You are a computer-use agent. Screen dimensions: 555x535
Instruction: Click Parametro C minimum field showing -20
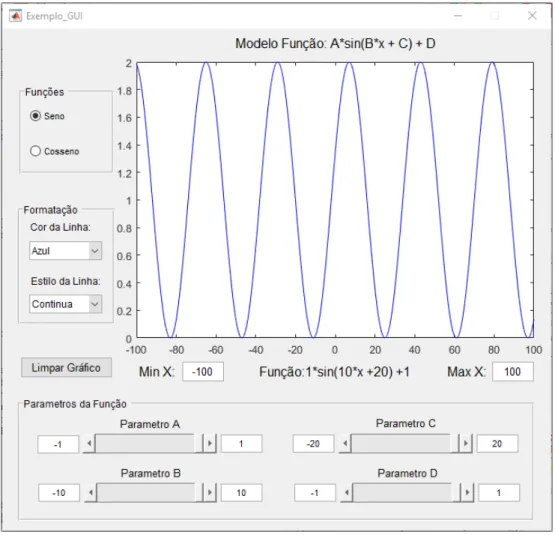click(314, 444)
